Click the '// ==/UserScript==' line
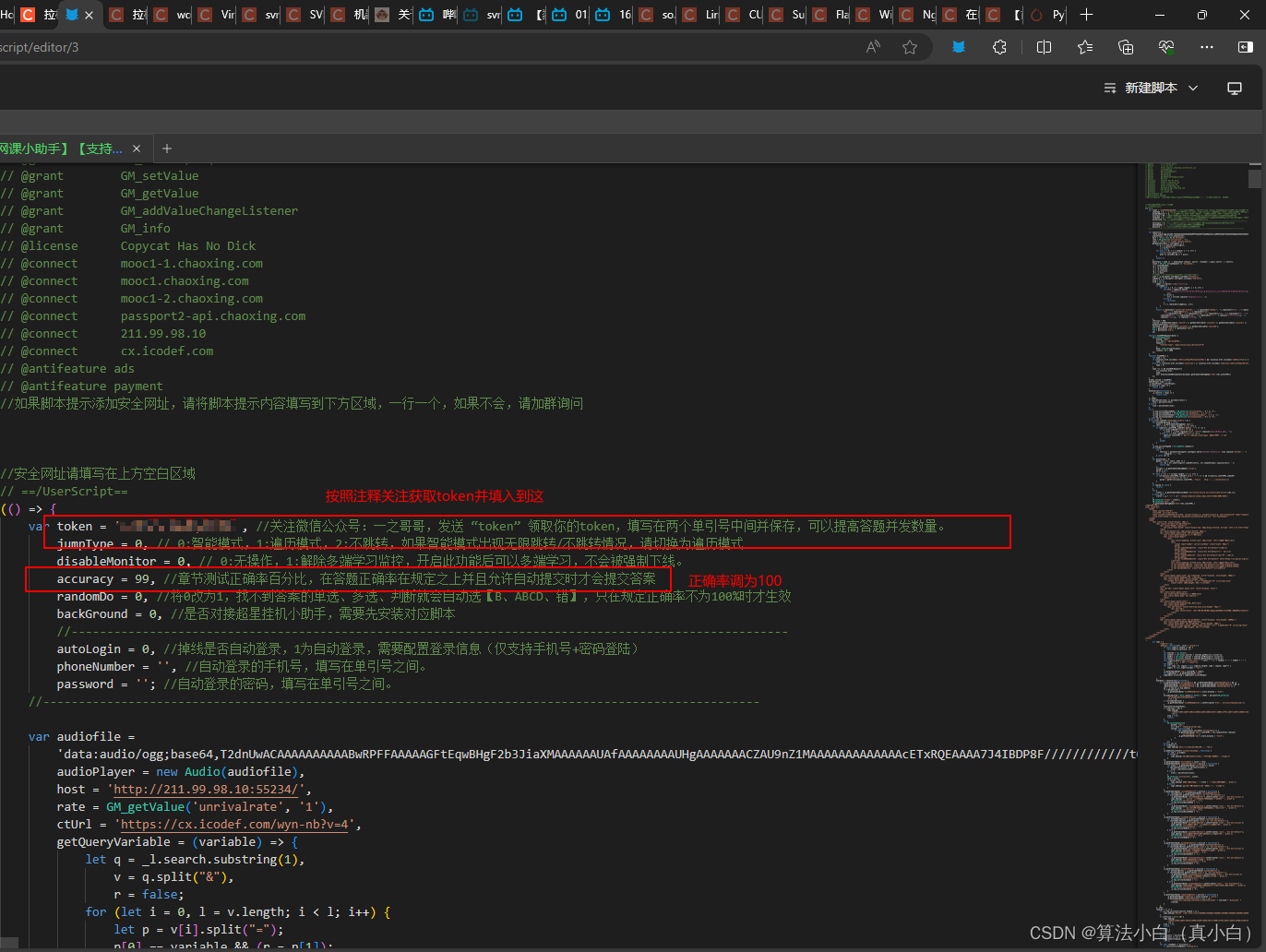The height and width of the screenshot is (952, 1266). (x=64, y=491)
